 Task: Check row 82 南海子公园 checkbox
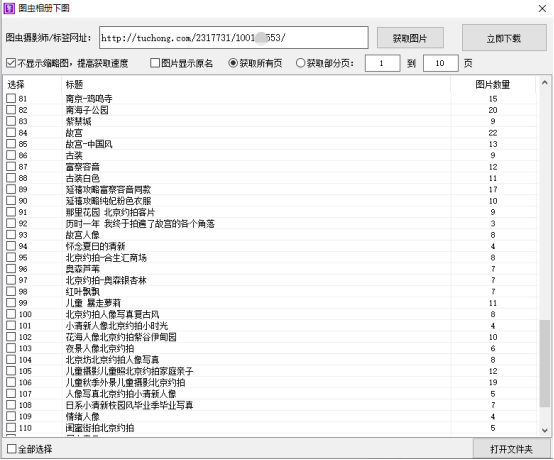(11, 110)
